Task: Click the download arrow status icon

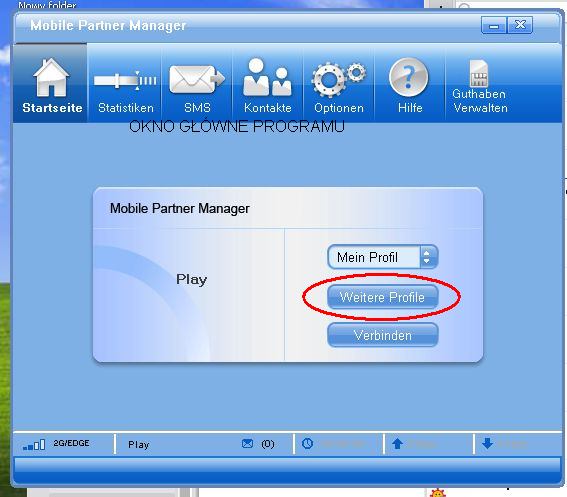Action: pyautogui.click(x=487, y=443)
